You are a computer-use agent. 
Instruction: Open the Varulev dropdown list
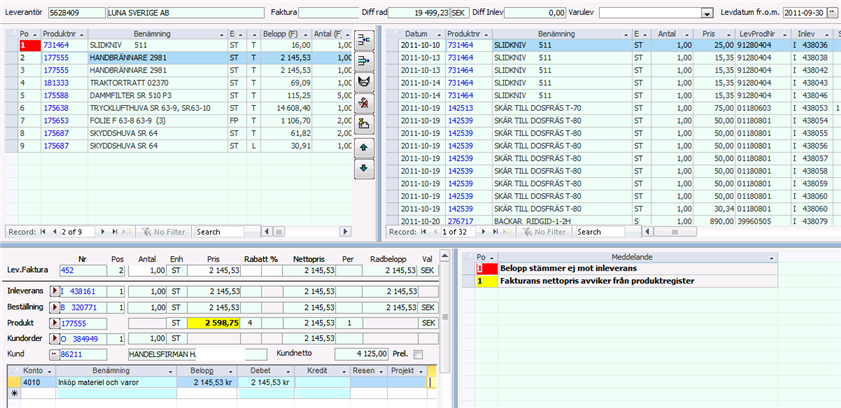point(707,12)
